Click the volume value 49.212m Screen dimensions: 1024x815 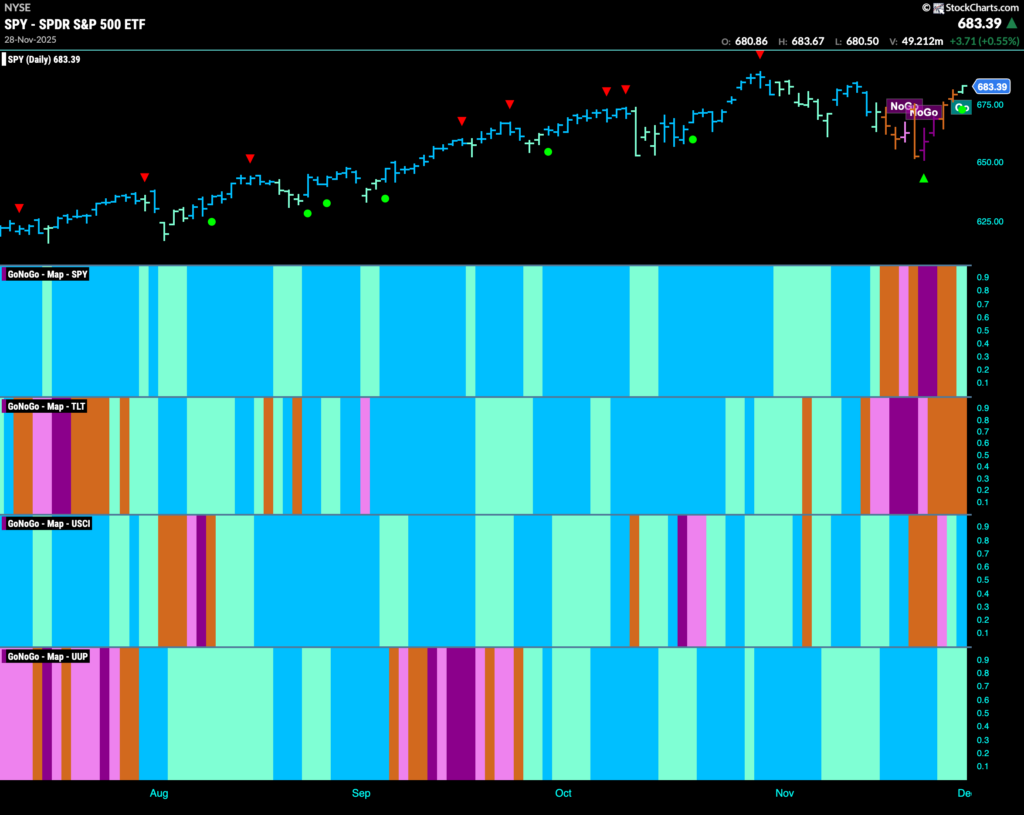point(922,41)
